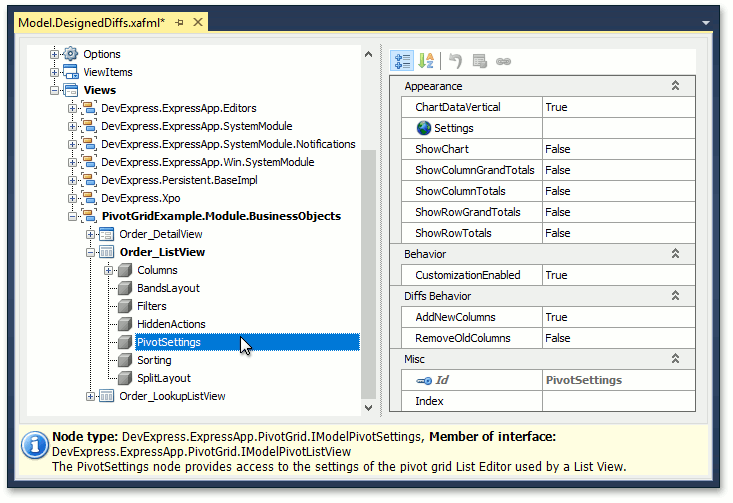The height and width of the screenshot is (503, 733).
Task: Click the chain link toolbar icon
Action: 503,62
